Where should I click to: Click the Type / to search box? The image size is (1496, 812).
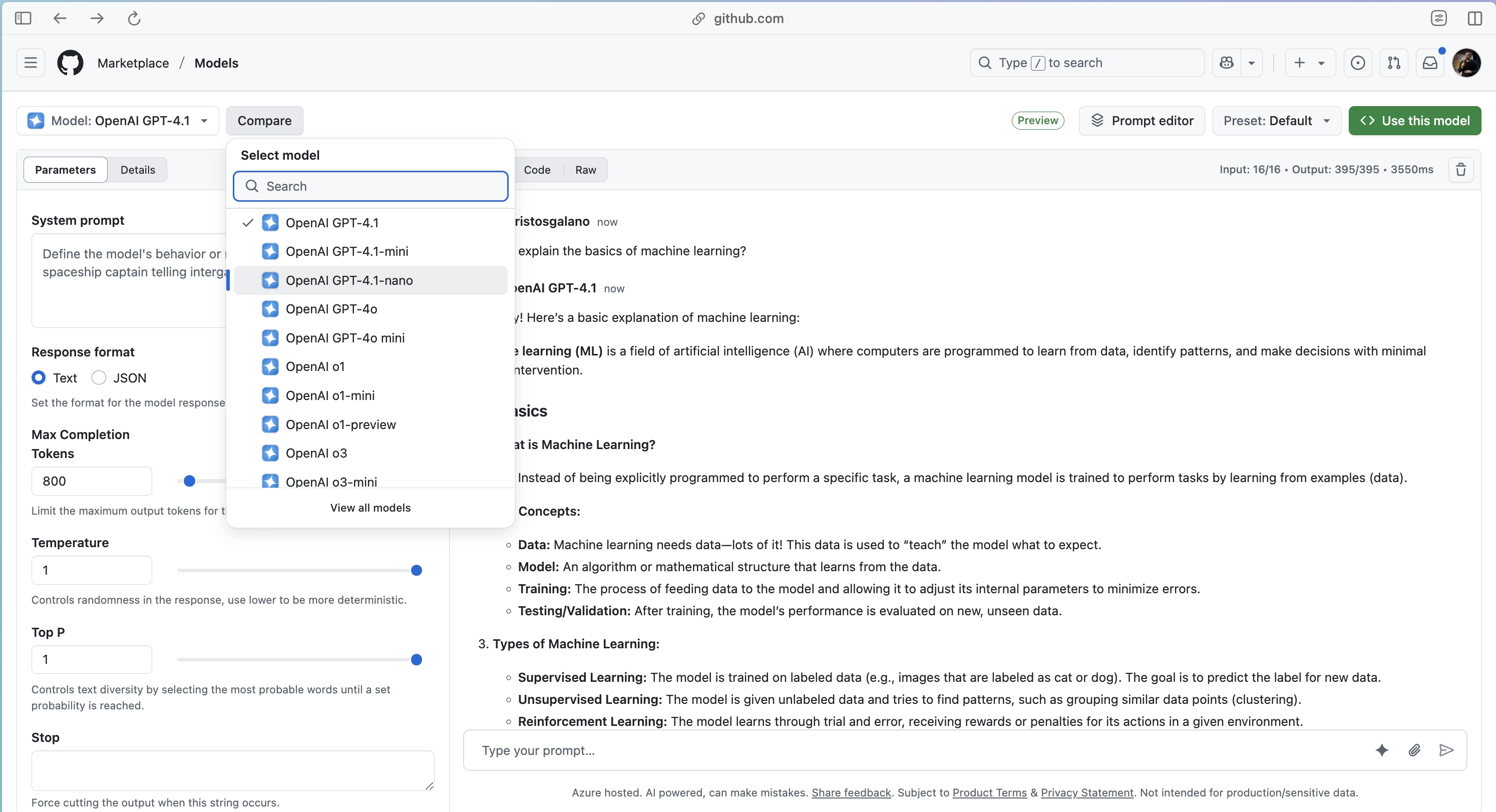coord(1087,63)
